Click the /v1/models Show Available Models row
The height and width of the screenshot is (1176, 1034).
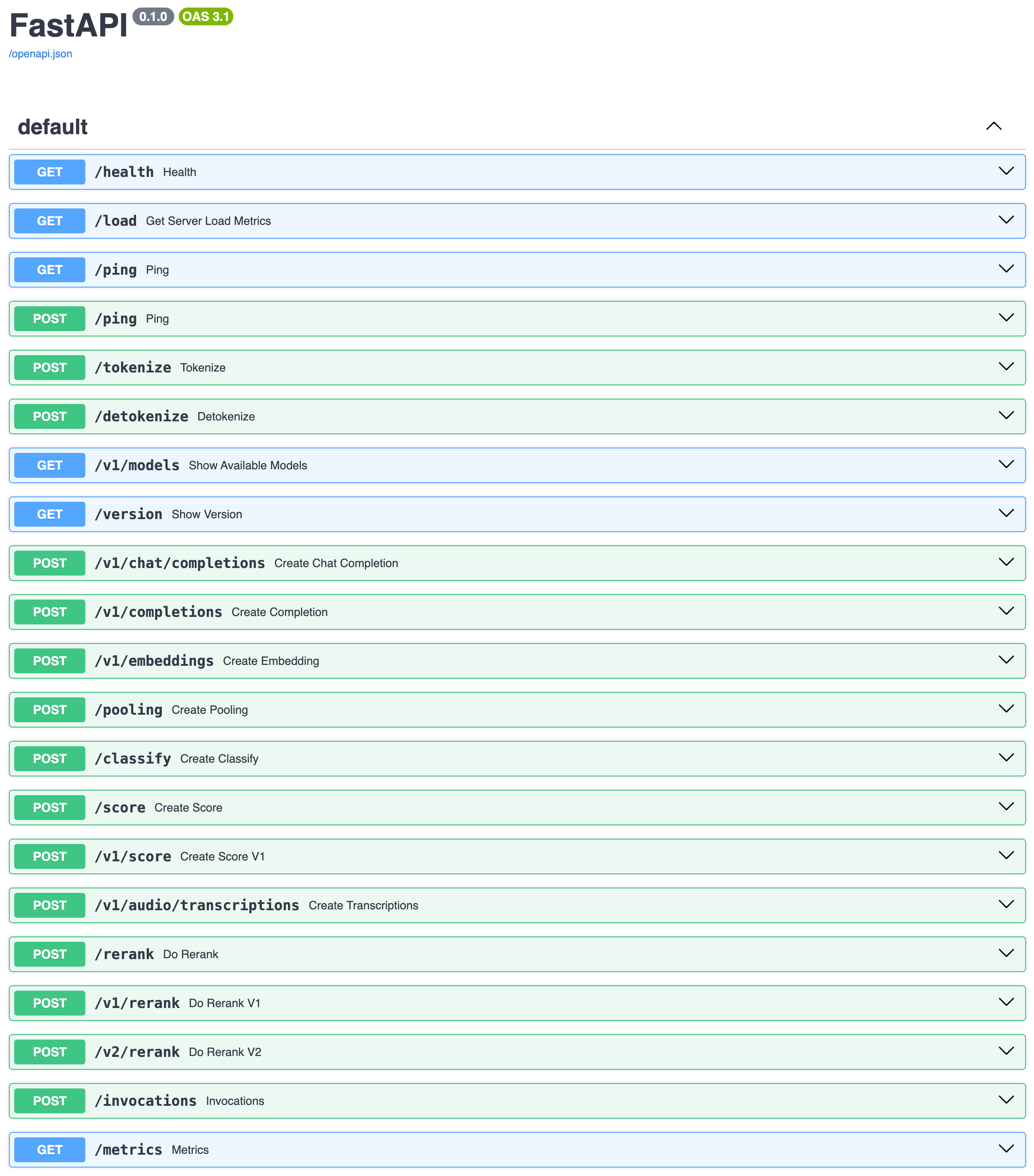tap(248, 465)
